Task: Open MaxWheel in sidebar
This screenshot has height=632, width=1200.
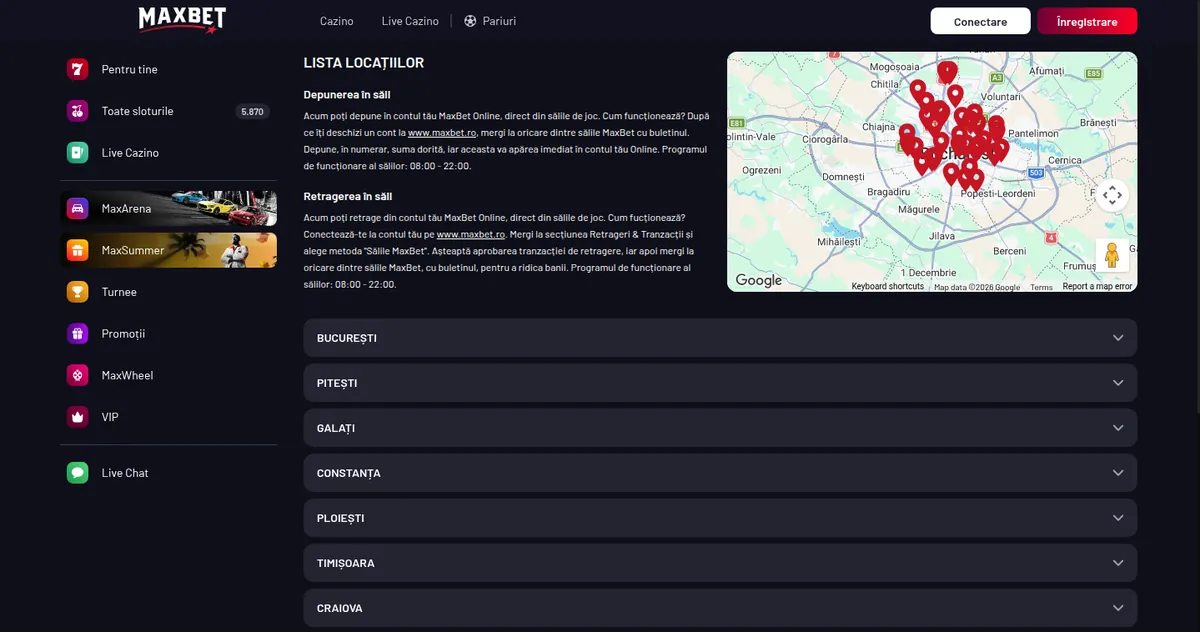Action: (127, 375)
